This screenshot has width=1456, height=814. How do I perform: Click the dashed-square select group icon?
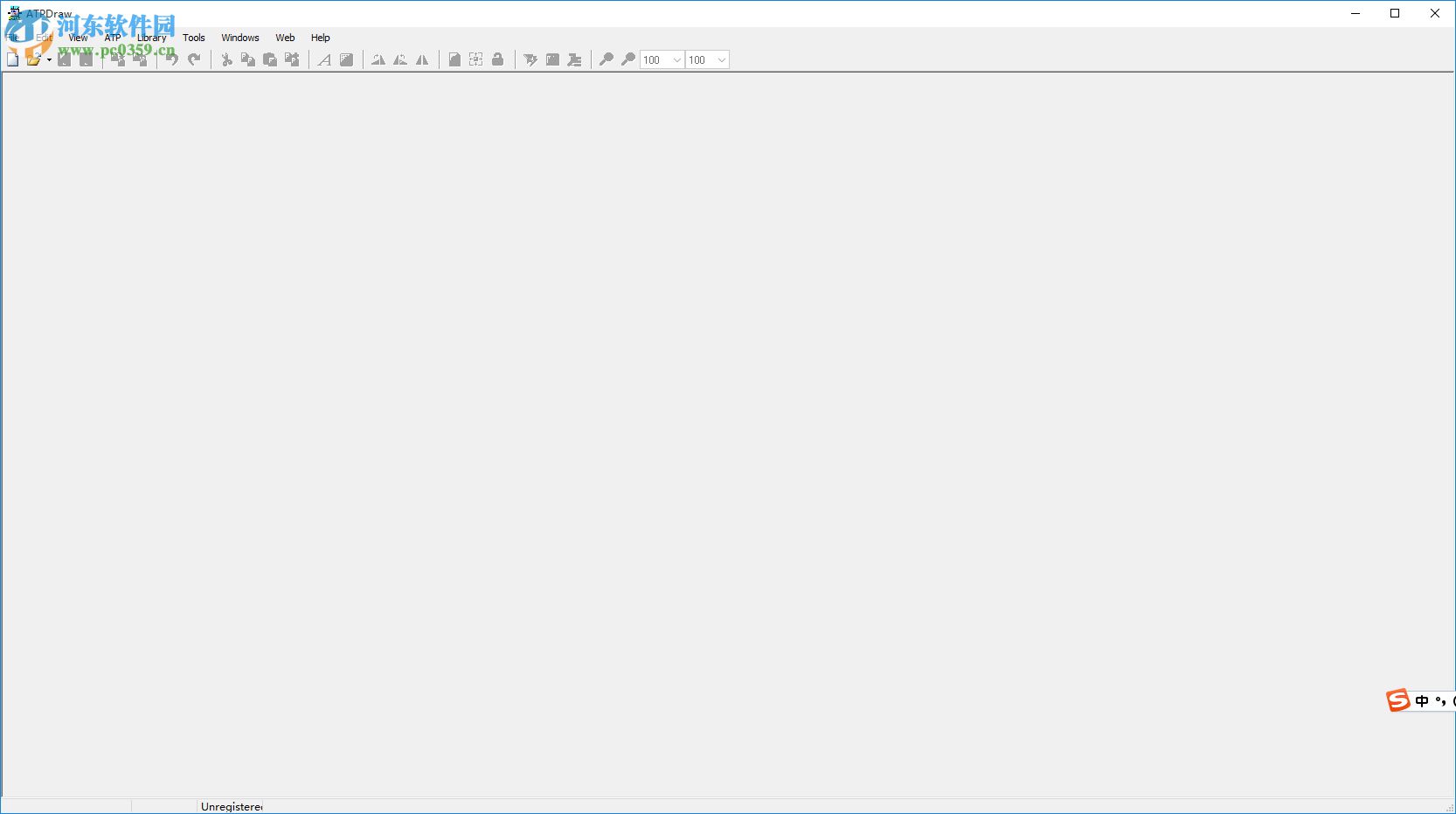tap(476, 59)
